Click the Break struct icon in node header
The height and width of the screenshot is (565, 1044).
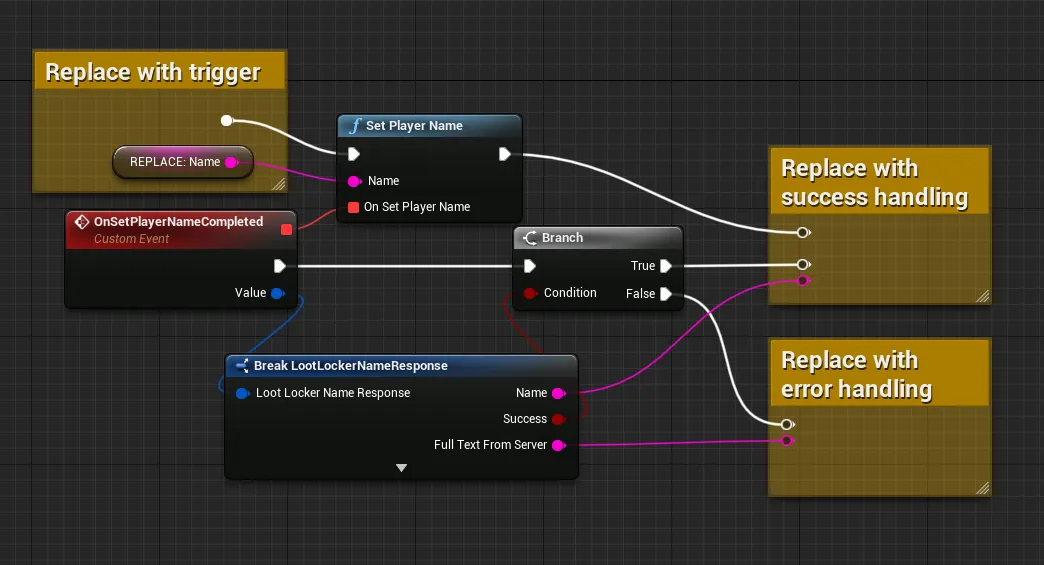pos(242,365)
